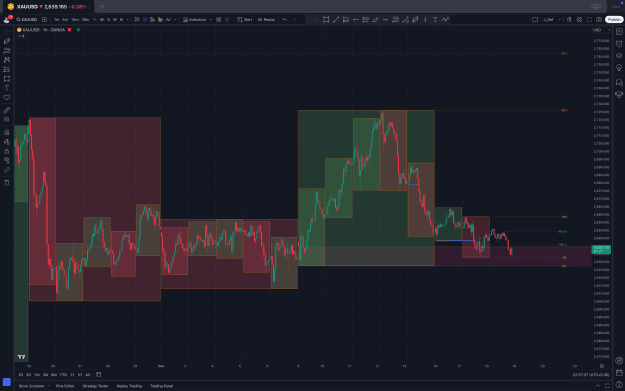Expand the Stock Screener dropdown arrow
This screenshot has height=391, width=625.
point(49,386)
